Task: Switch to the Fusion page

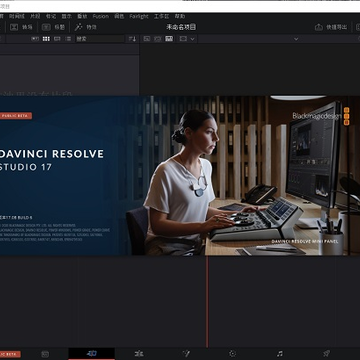Action: [x=186, y=354]
